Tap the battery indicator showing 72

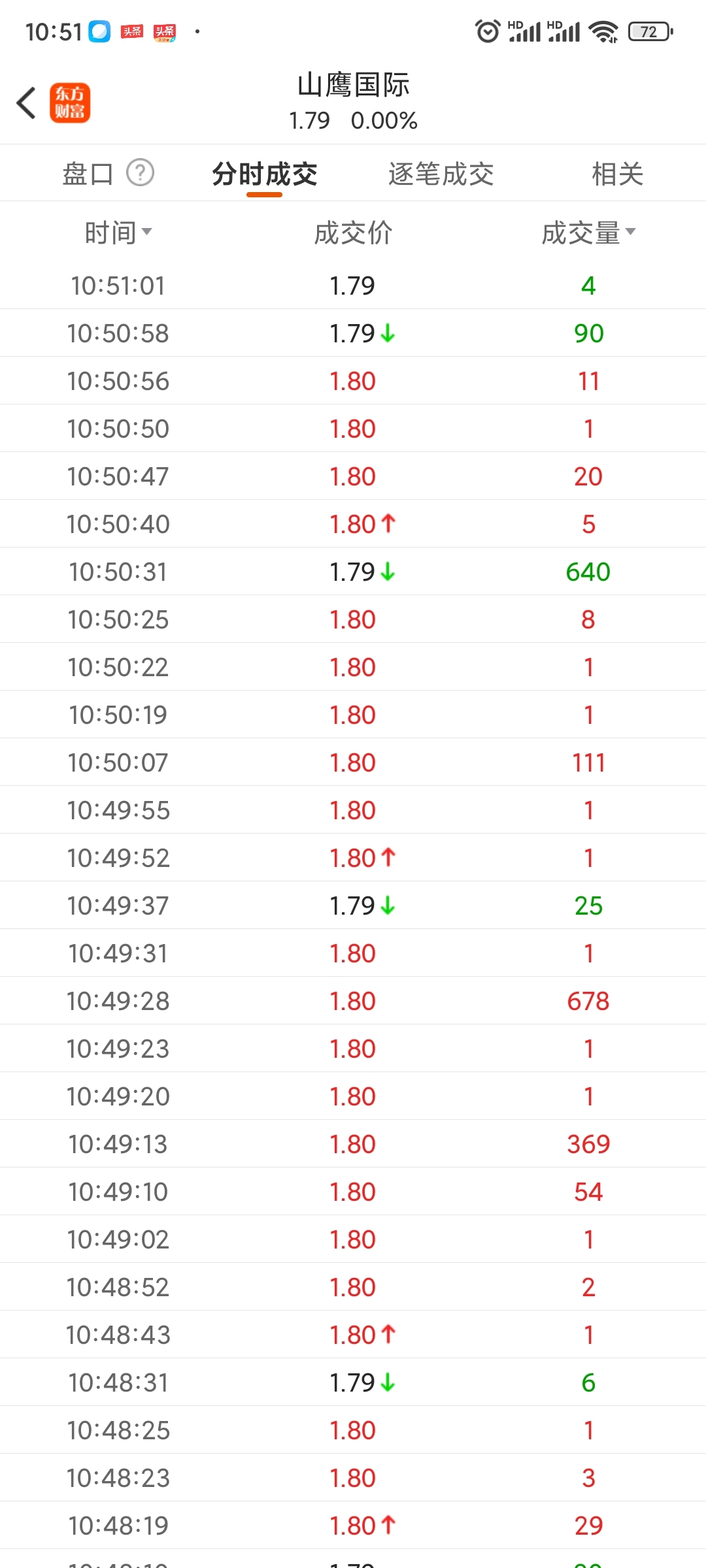click(650, 31)
